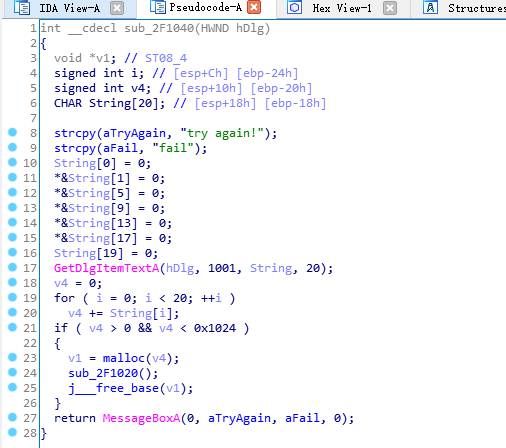506x448 pixels.
Task: Toggle breakpoint dot on line 9
Action: [12, 147]
